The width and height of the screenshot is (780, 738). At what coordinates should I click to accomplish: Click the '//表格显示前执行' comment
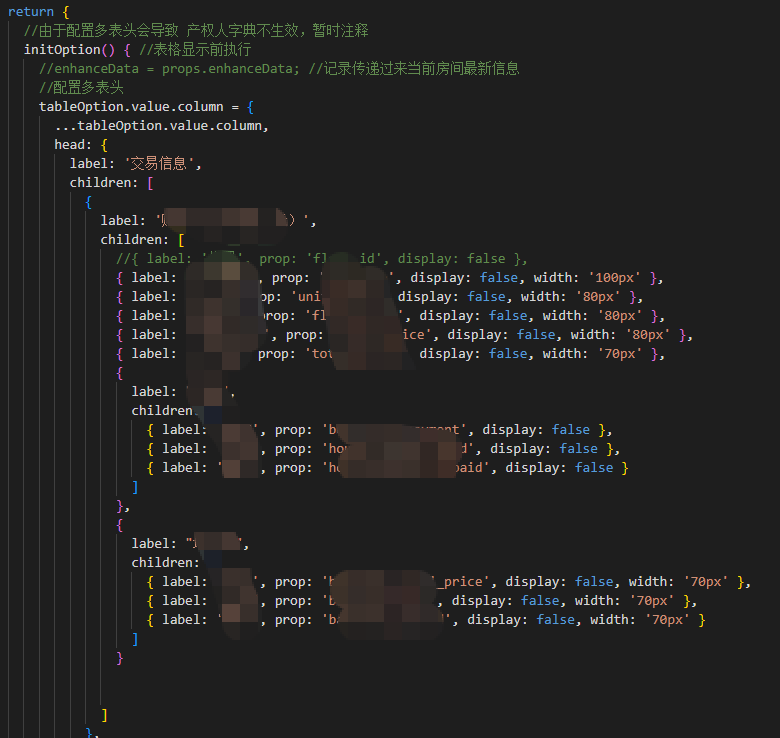(x=195, y=50)
